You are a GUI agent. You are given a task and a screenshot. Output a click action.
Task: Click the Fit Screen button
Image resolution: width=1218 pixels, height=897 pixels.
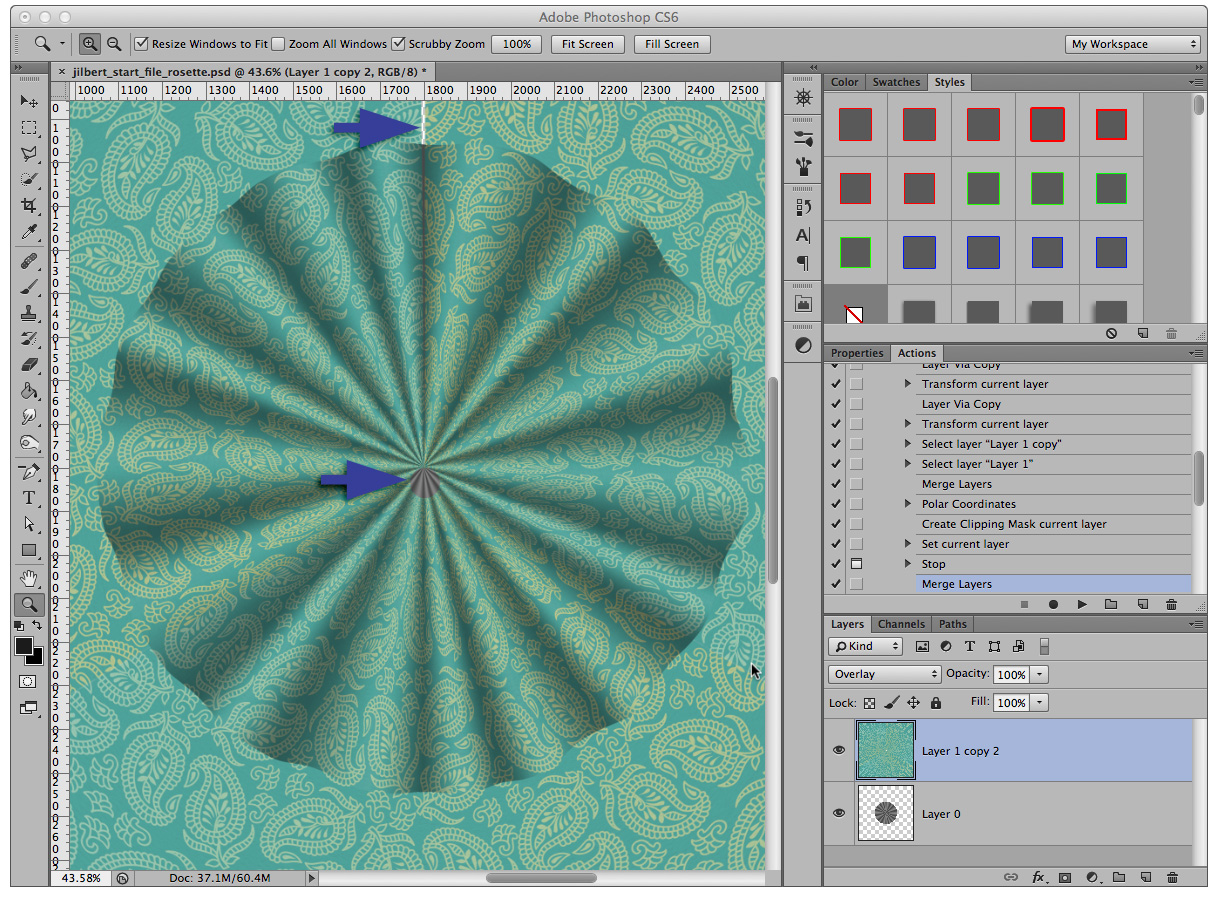pos(588,44)
